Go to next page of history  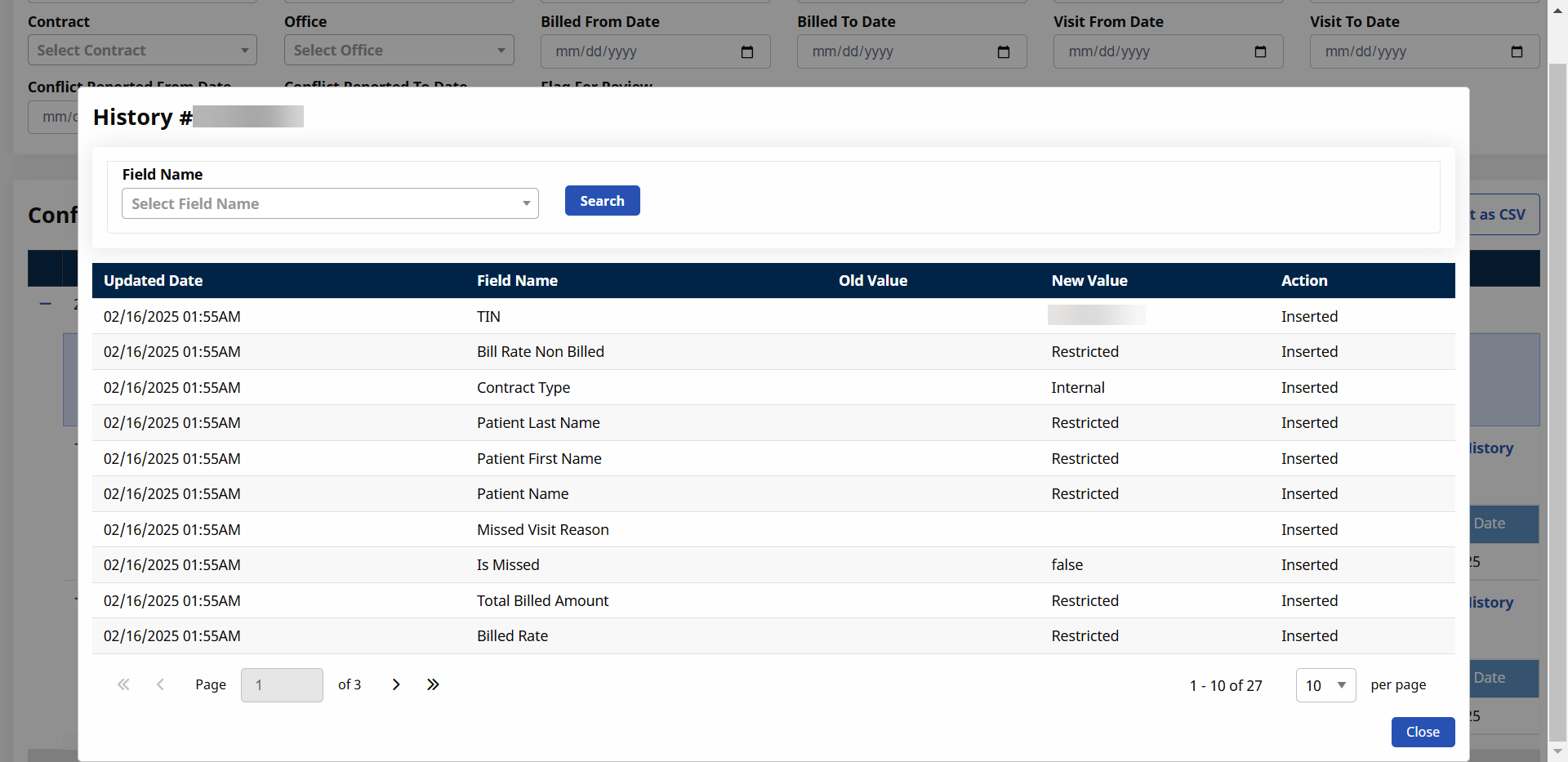[396, 684]
